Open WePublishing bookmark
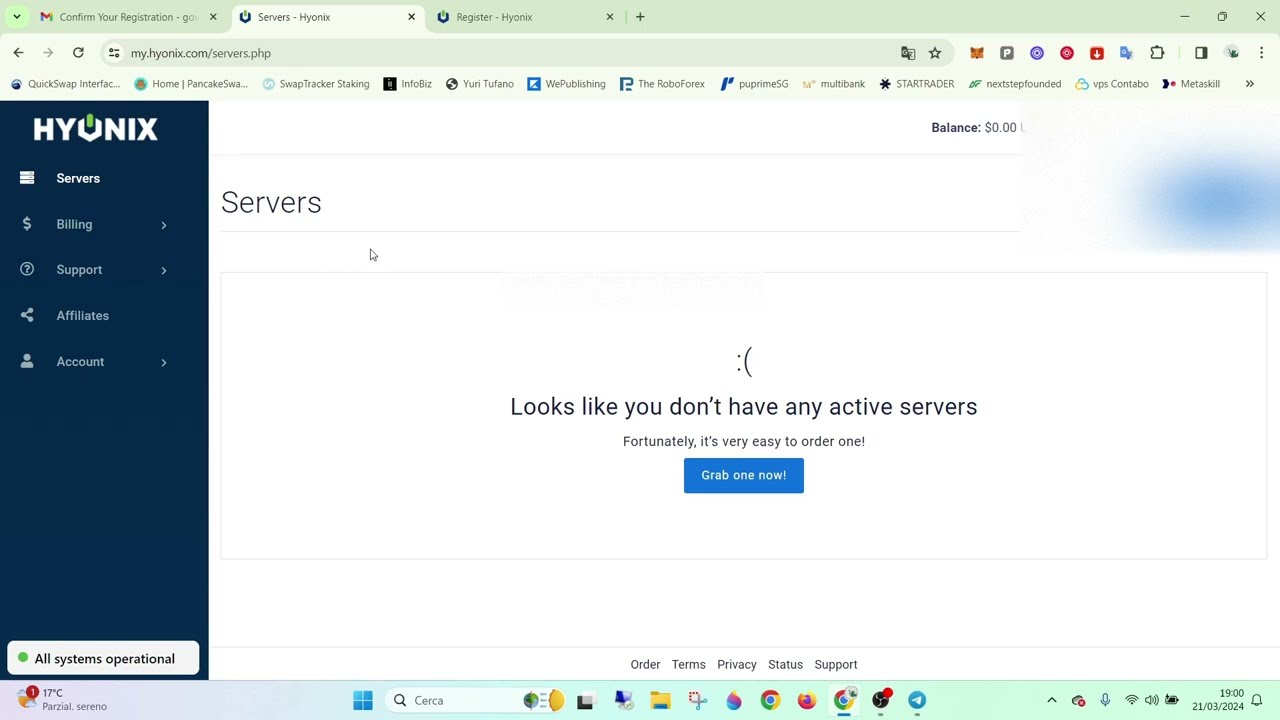The width and height of the screenshot is (1280, 720). (566, 84)
